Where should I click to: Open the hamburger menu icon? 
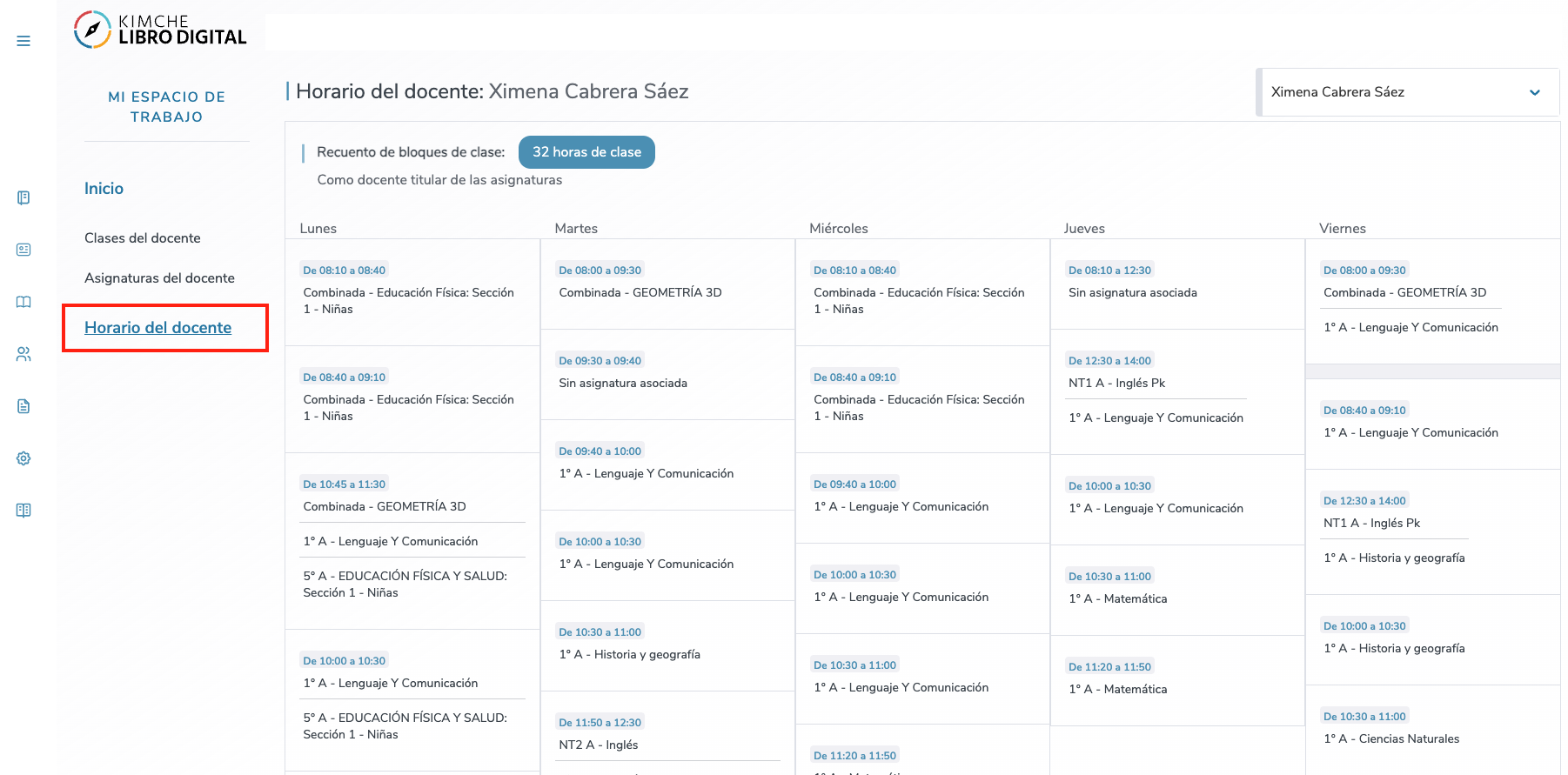[23, 41]
